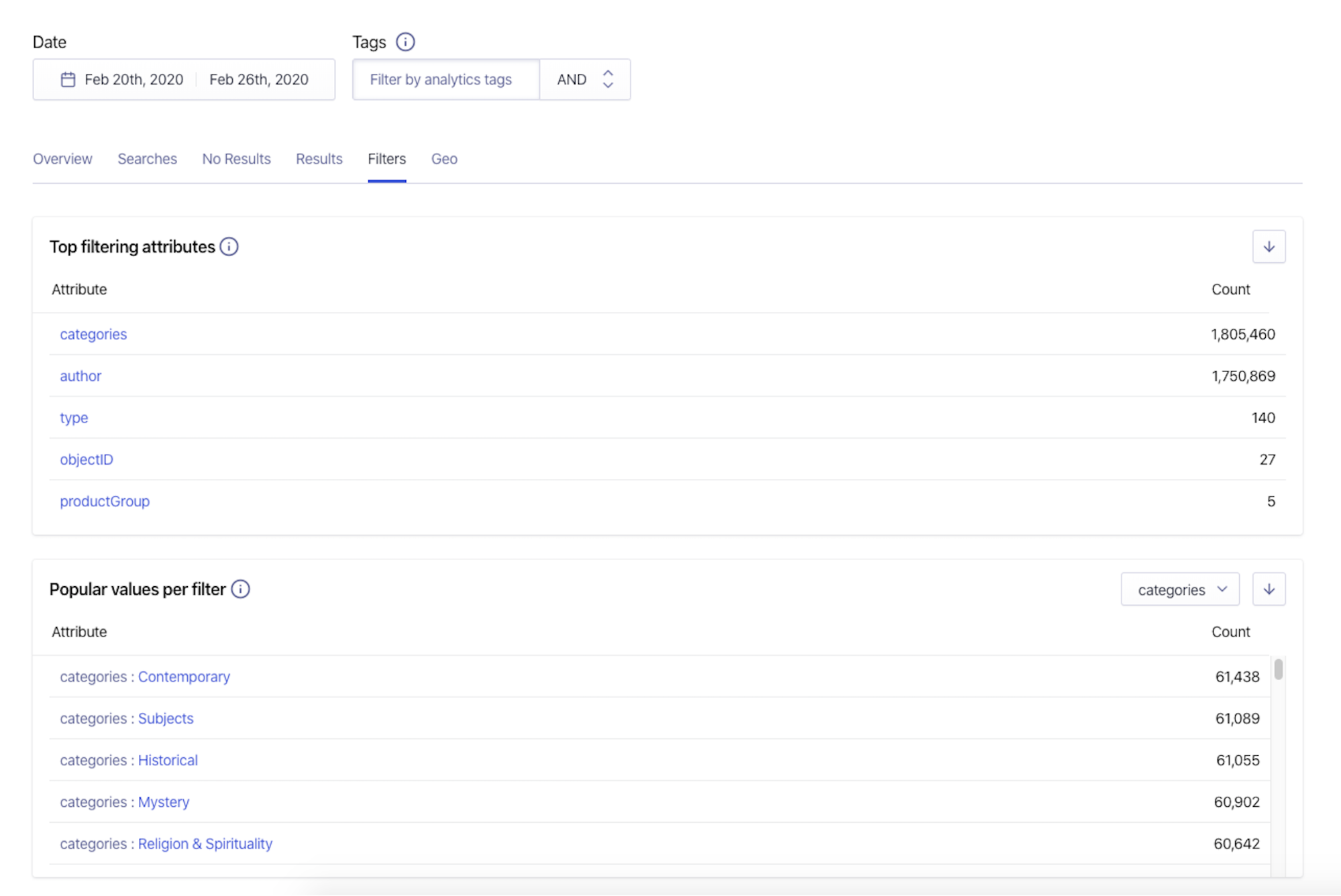The width and height of the screenshot is (1341, 896).
Task: Go to the Geo tab
Action: click(444, 159)
